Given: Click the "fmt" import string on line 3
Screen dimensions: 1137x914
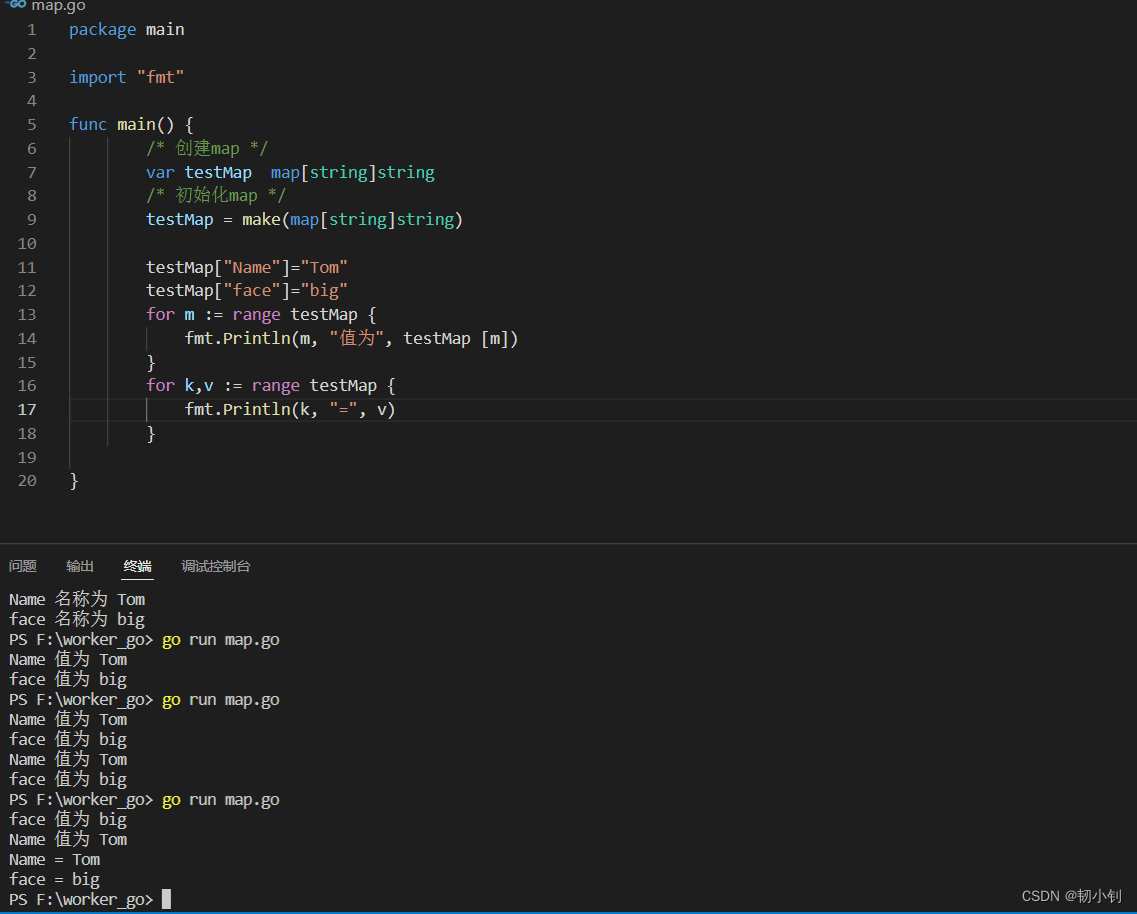Looking at the screenshot, I should pyautogui.click(x=160, y=77).
